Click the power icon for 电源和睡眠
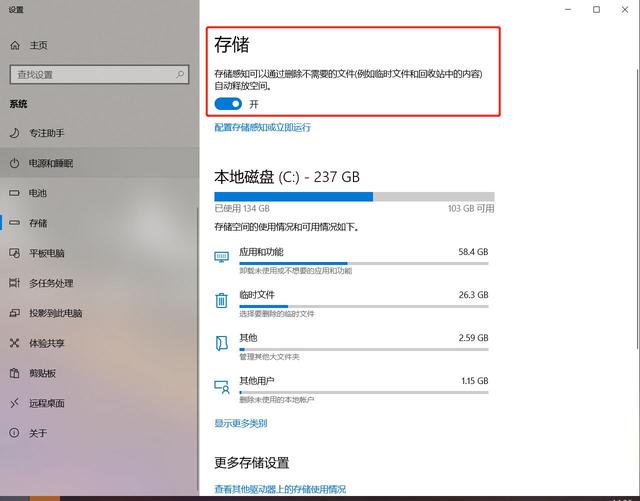This screenshot has height=501, width=640. tap(15, 163)
